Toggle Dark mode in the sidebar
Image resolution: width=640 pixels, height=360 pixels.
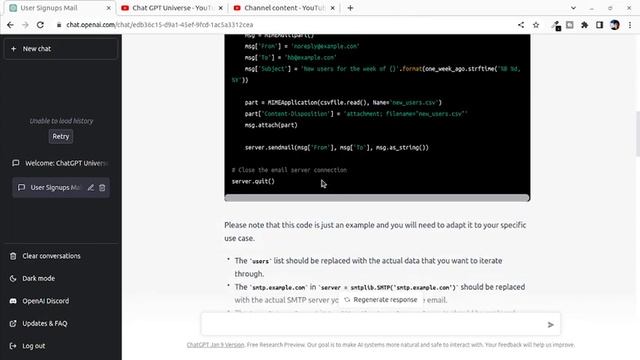60,278
